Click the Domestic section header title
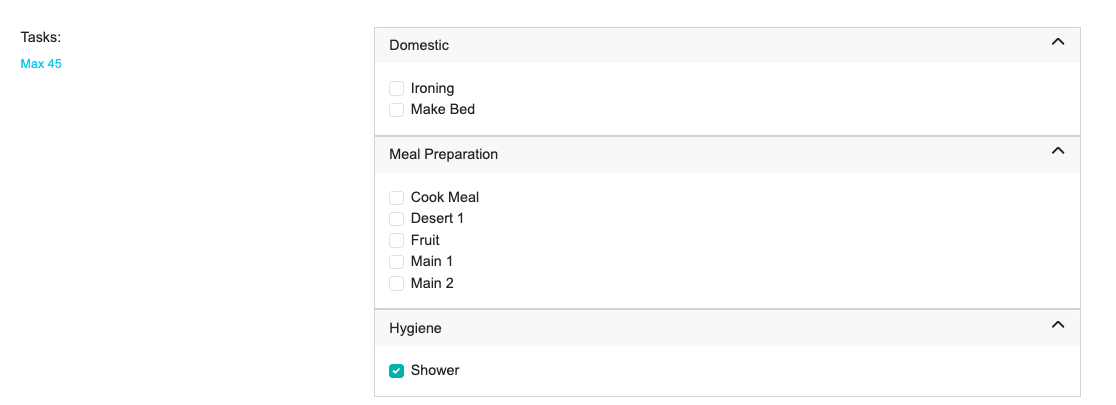 pyautogui.click(x=419, y=45)
